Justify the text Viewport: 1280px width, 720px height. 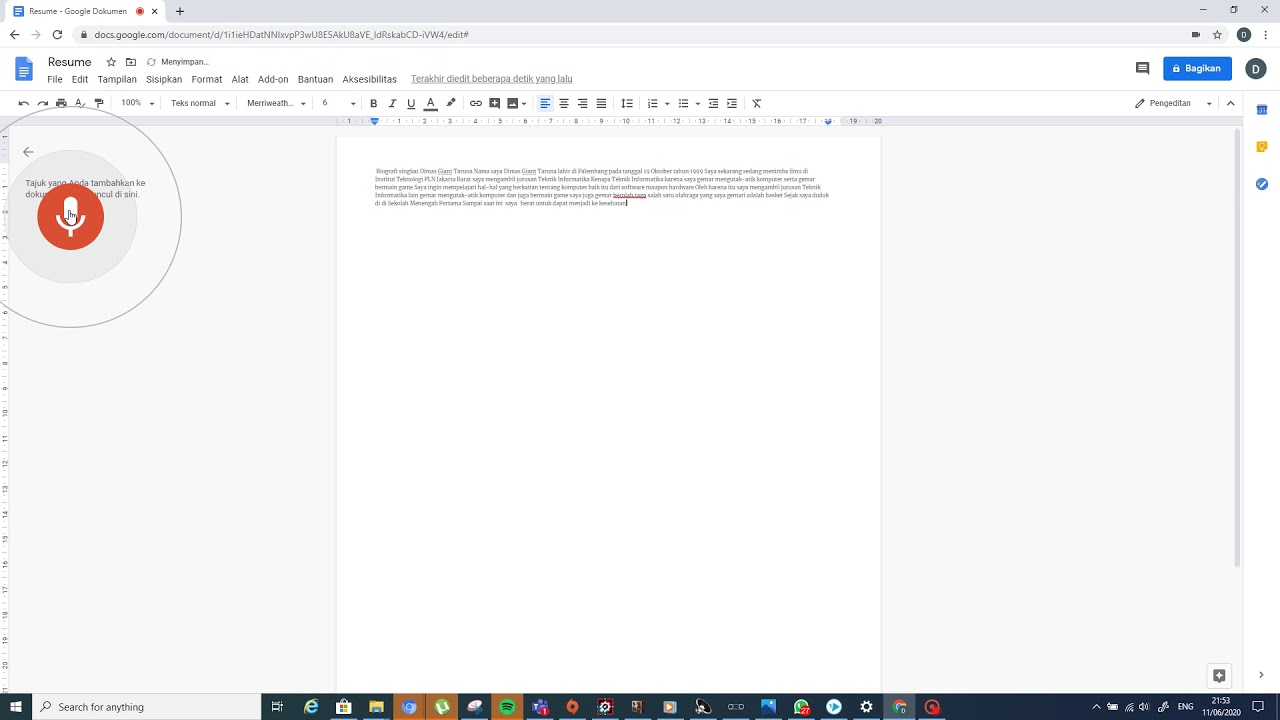(x=601, y=103)
